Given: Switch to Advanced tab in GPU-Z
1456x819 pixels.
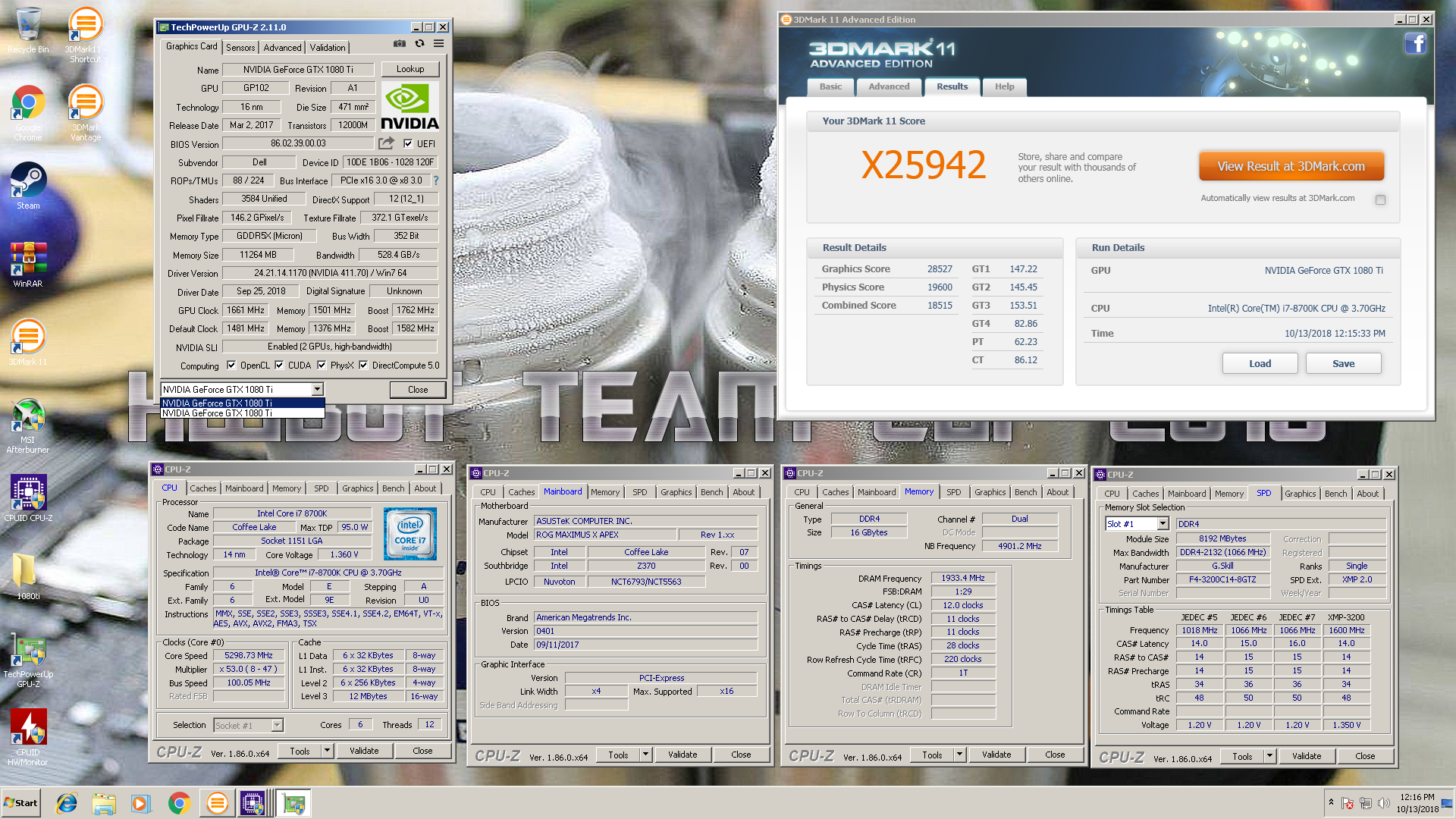Looking at the screenshot, I should point(282,47).
